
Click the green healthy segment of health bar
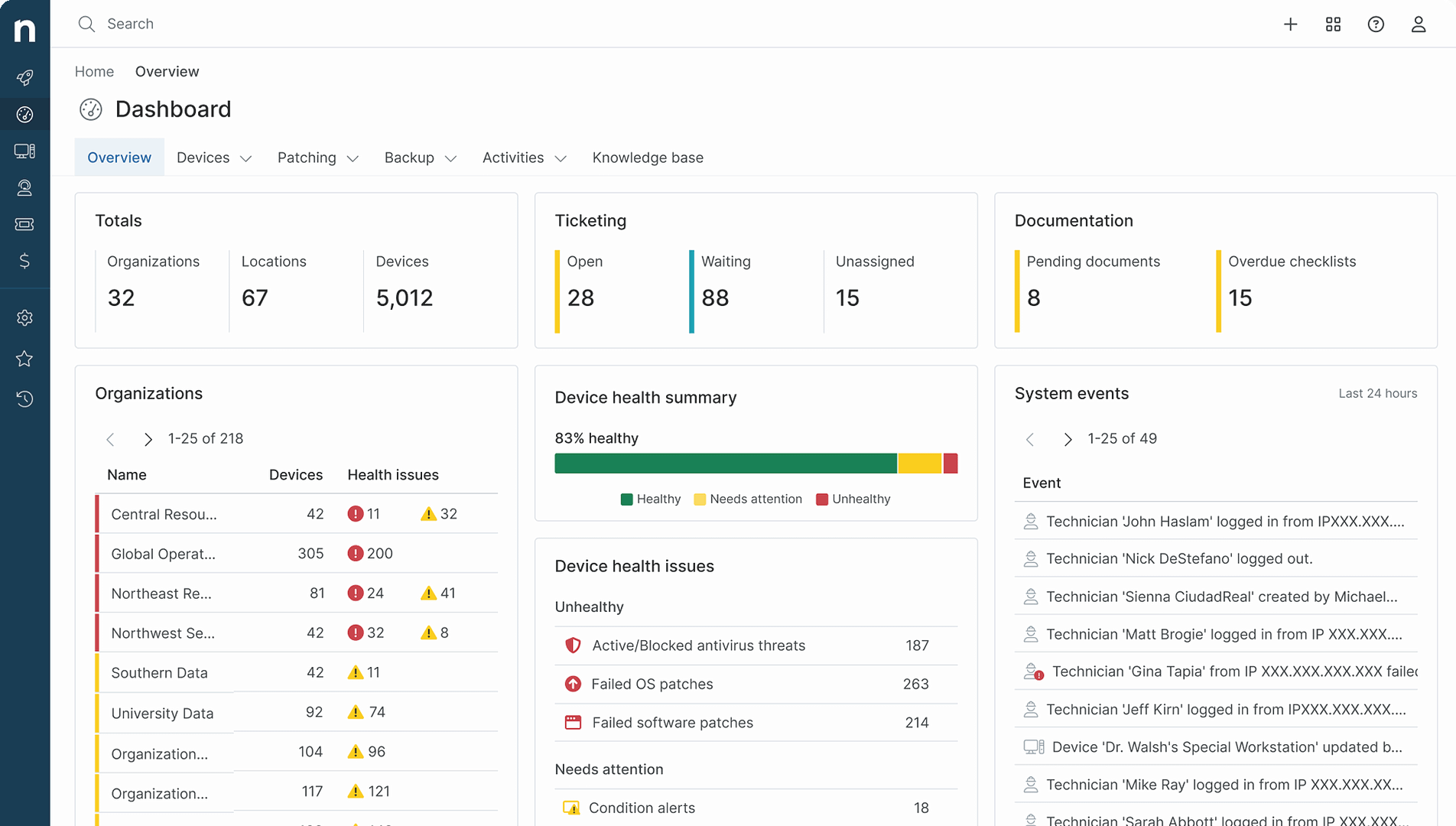coord(726,463)
